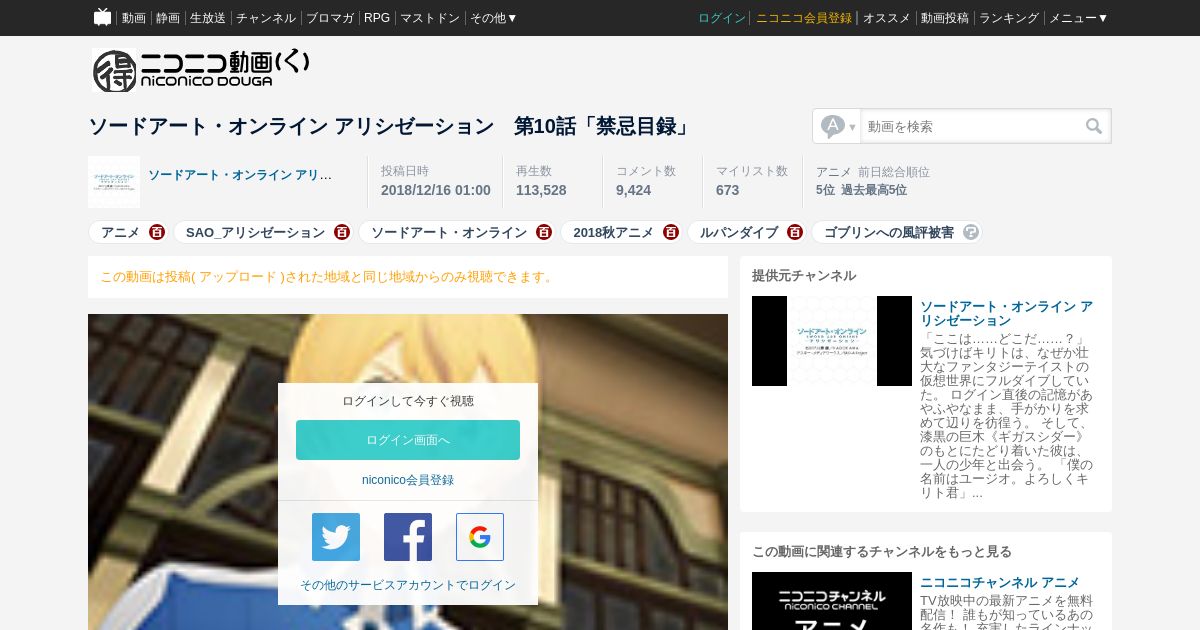Open the ニコニコチャンネル アニメ link

click(x=1000, y=582)
